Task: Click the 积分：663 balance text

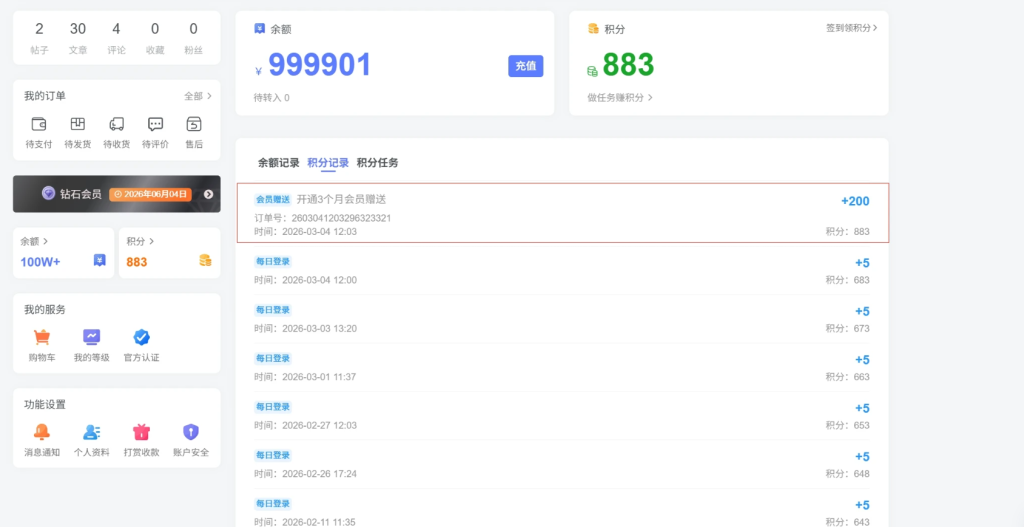Action: click(848, 377)
